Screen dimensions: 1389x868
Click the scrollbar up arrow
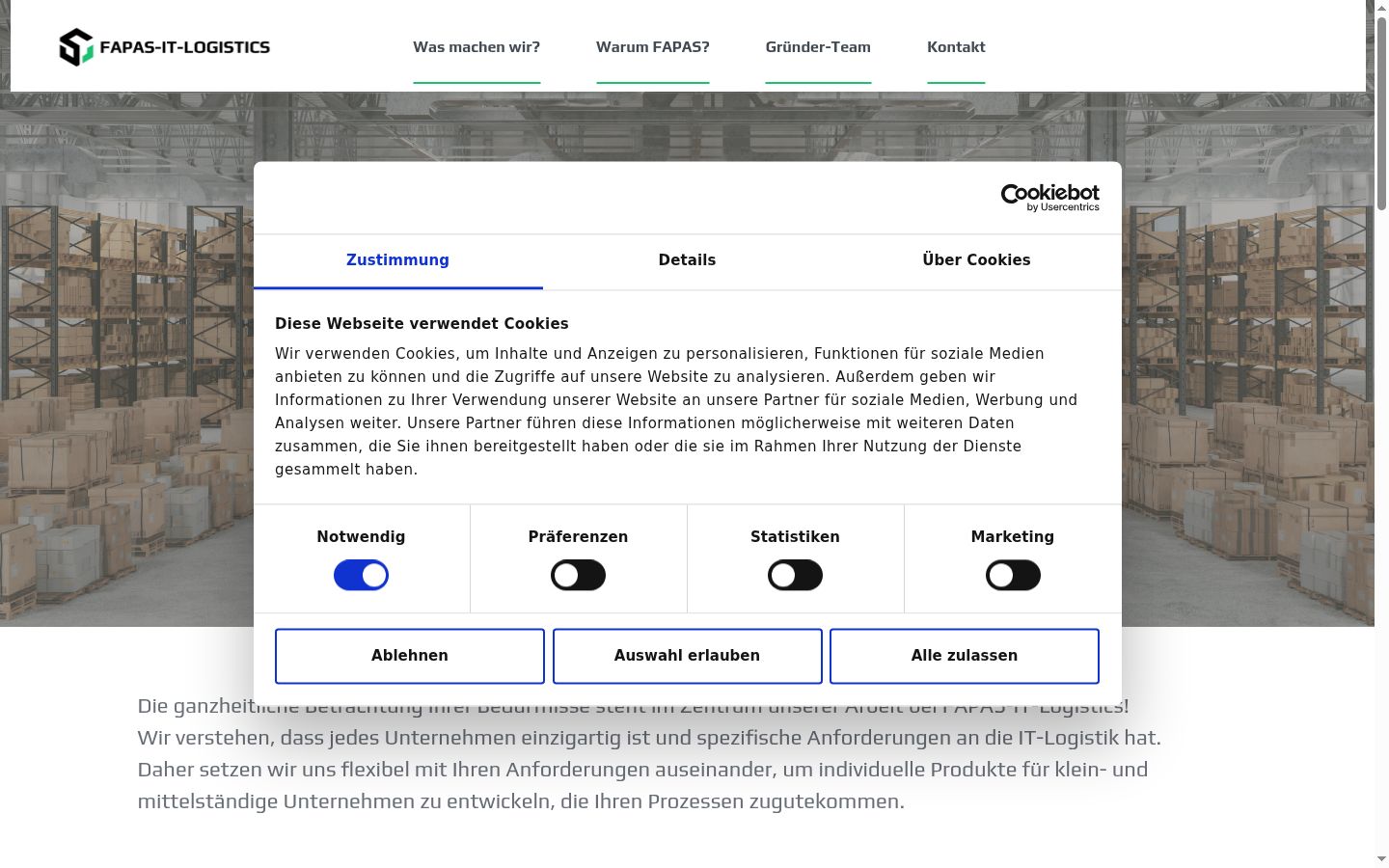coord(1381,8)
